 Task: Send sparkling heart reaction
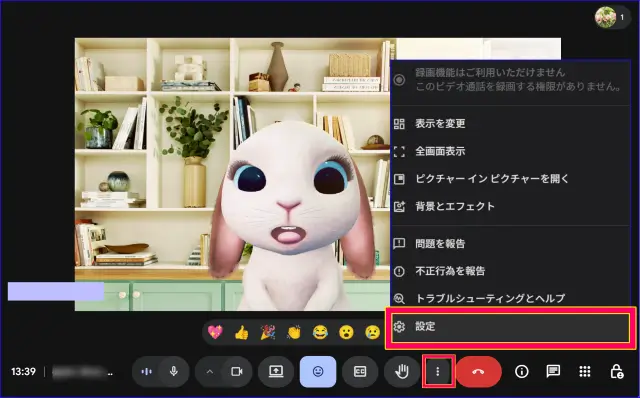[x=215, y=332]
